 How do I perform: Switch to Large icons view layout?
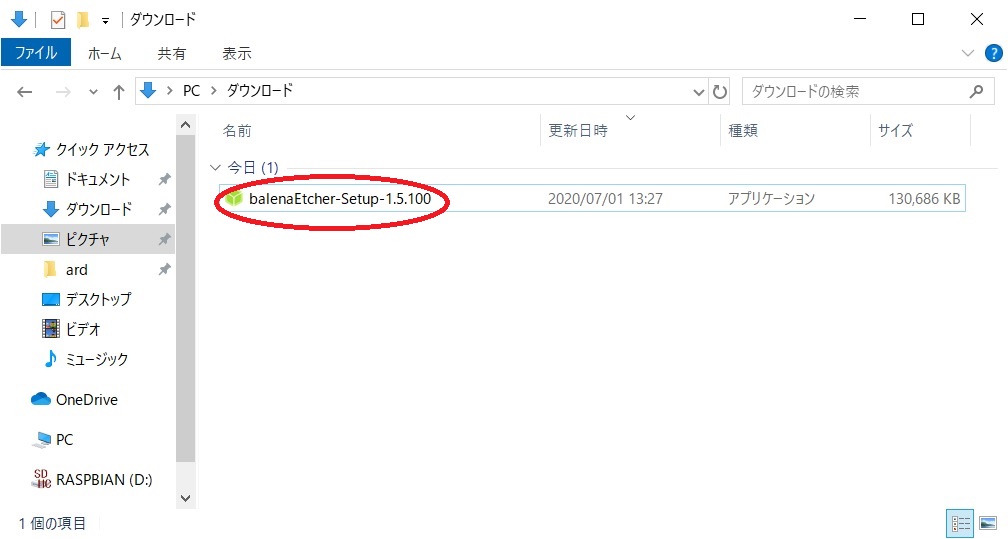pos(987,523)
